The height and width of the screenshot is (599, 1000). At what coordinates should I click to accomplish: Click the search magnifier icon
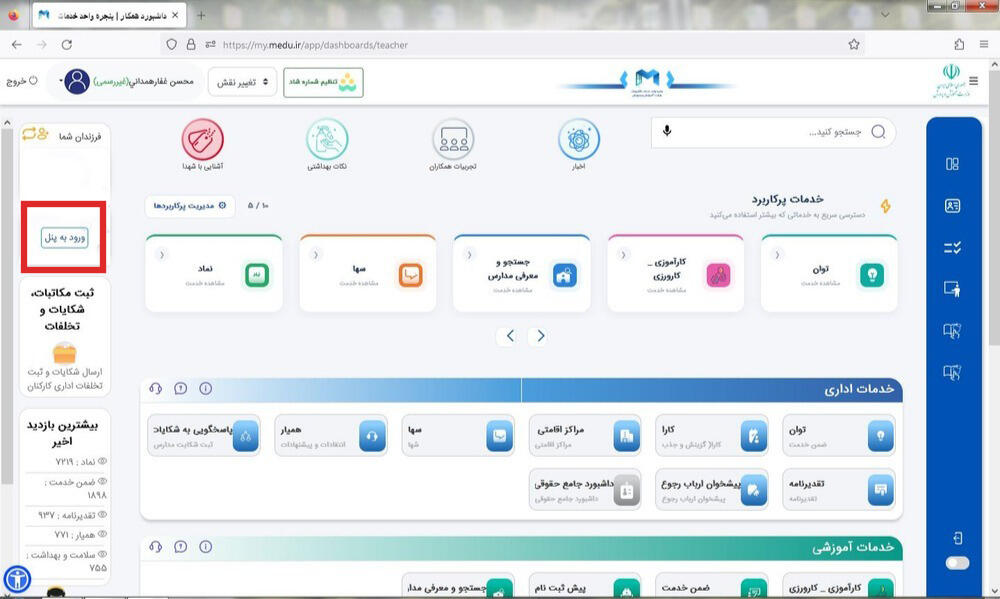878,131
